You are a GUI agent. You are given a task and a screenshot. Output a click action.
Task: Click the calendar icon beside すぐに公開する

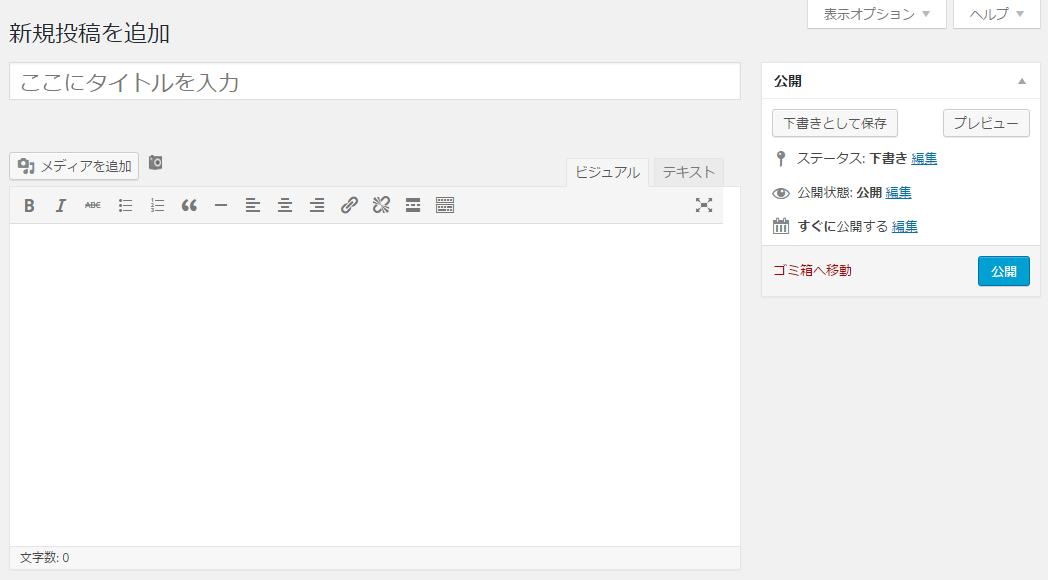(x=781, y=226)
